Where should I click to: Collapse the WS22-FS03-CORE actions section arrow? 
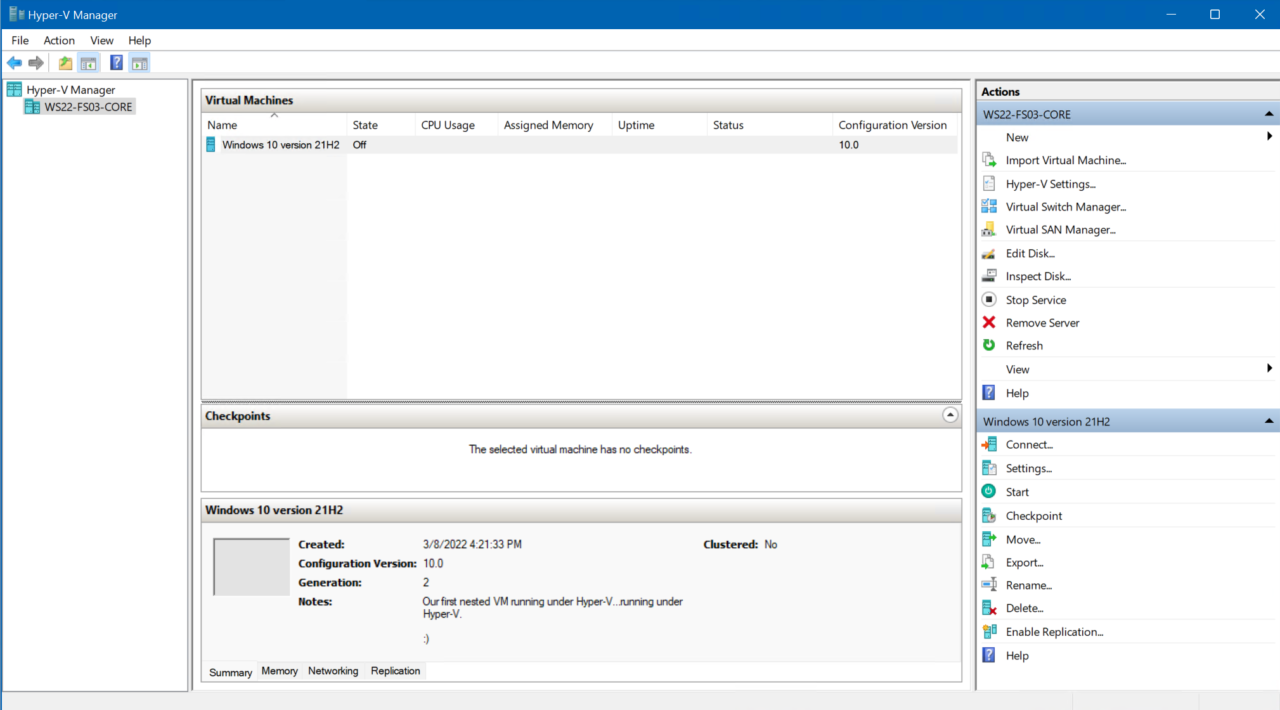tap(1269, 115)
